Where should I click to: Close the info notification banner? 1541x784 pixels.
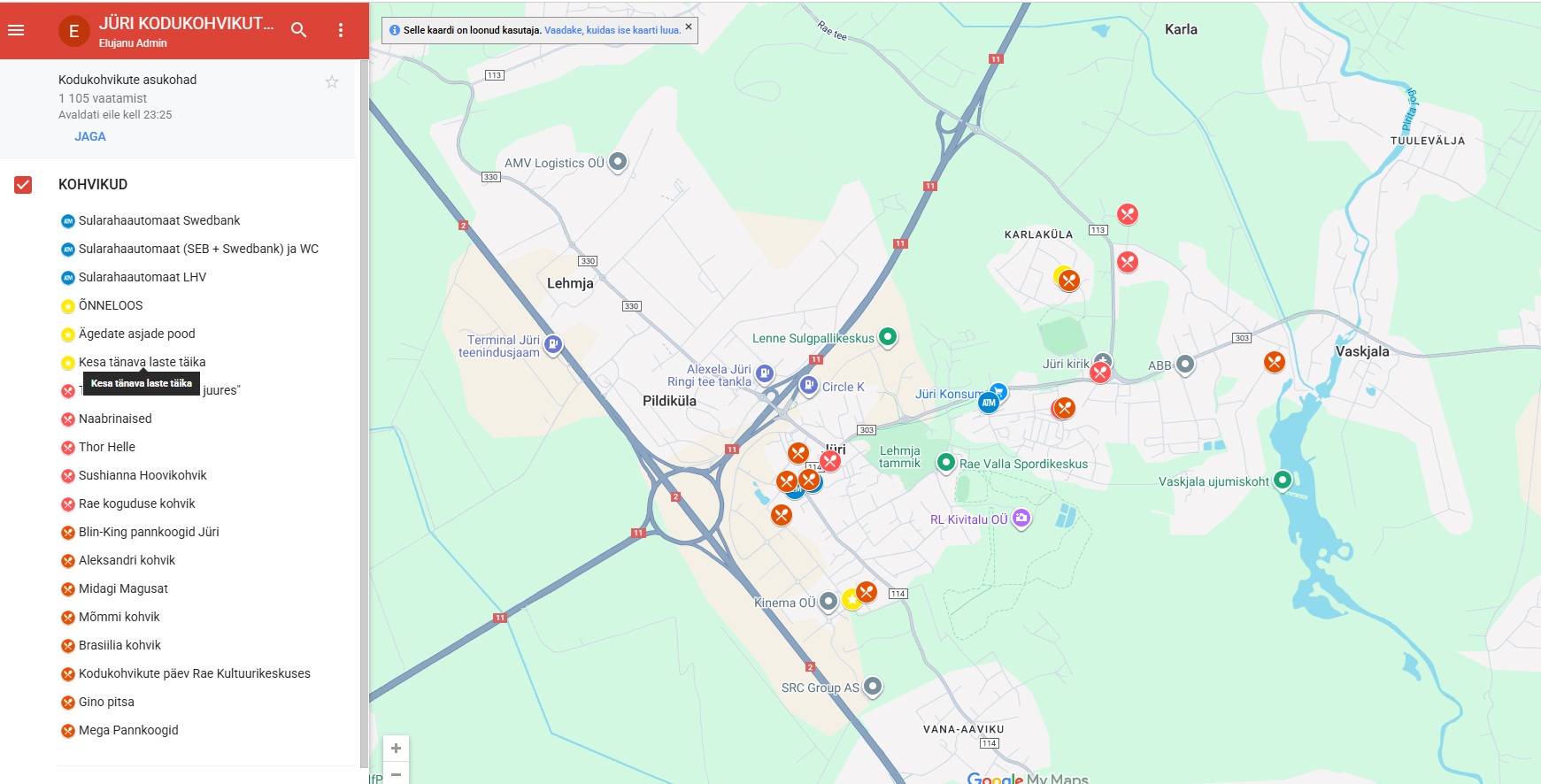point(689,27)
